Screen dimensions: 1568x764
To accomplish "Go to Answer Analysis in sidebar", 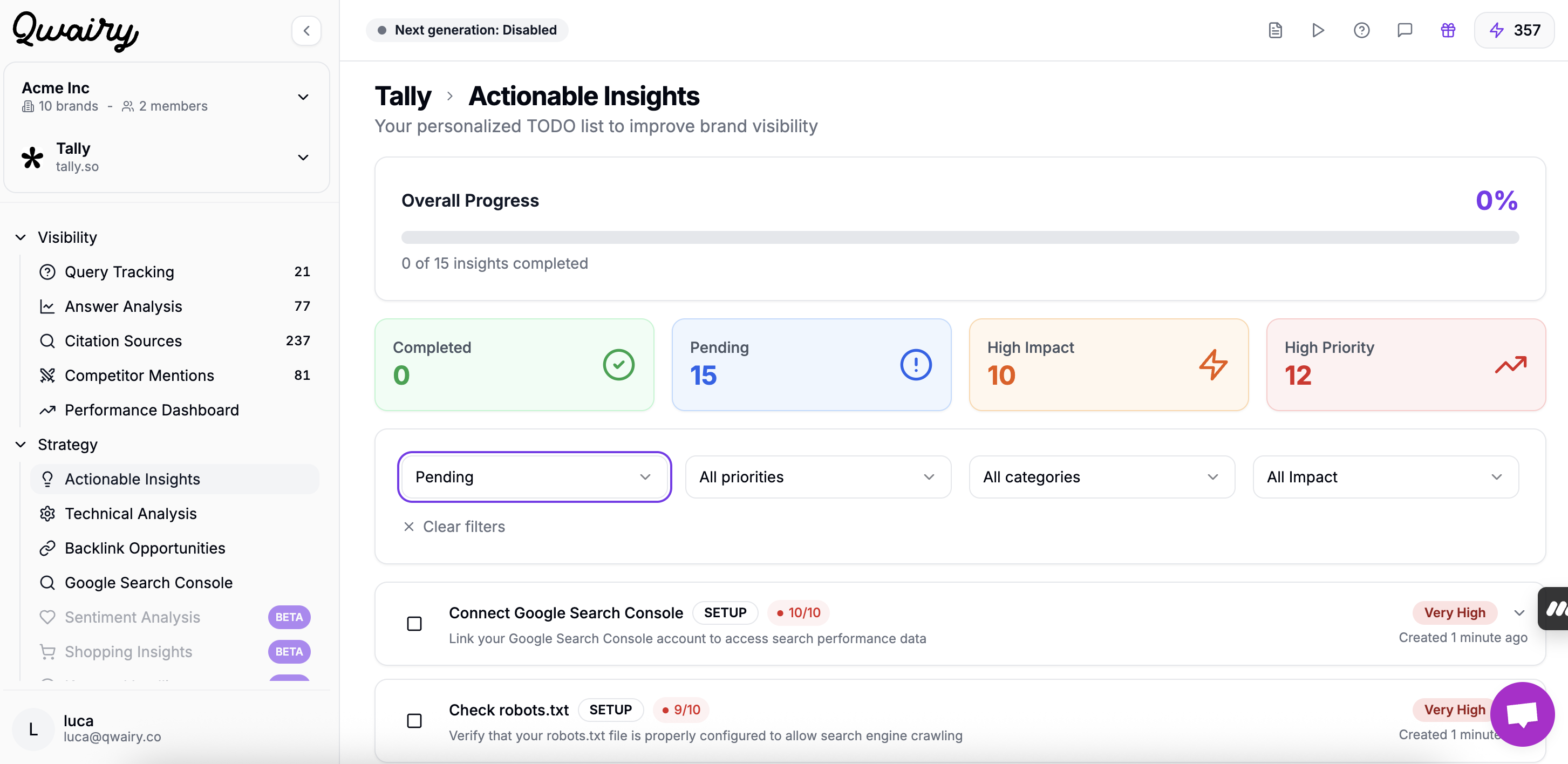I will coord(174,307).
